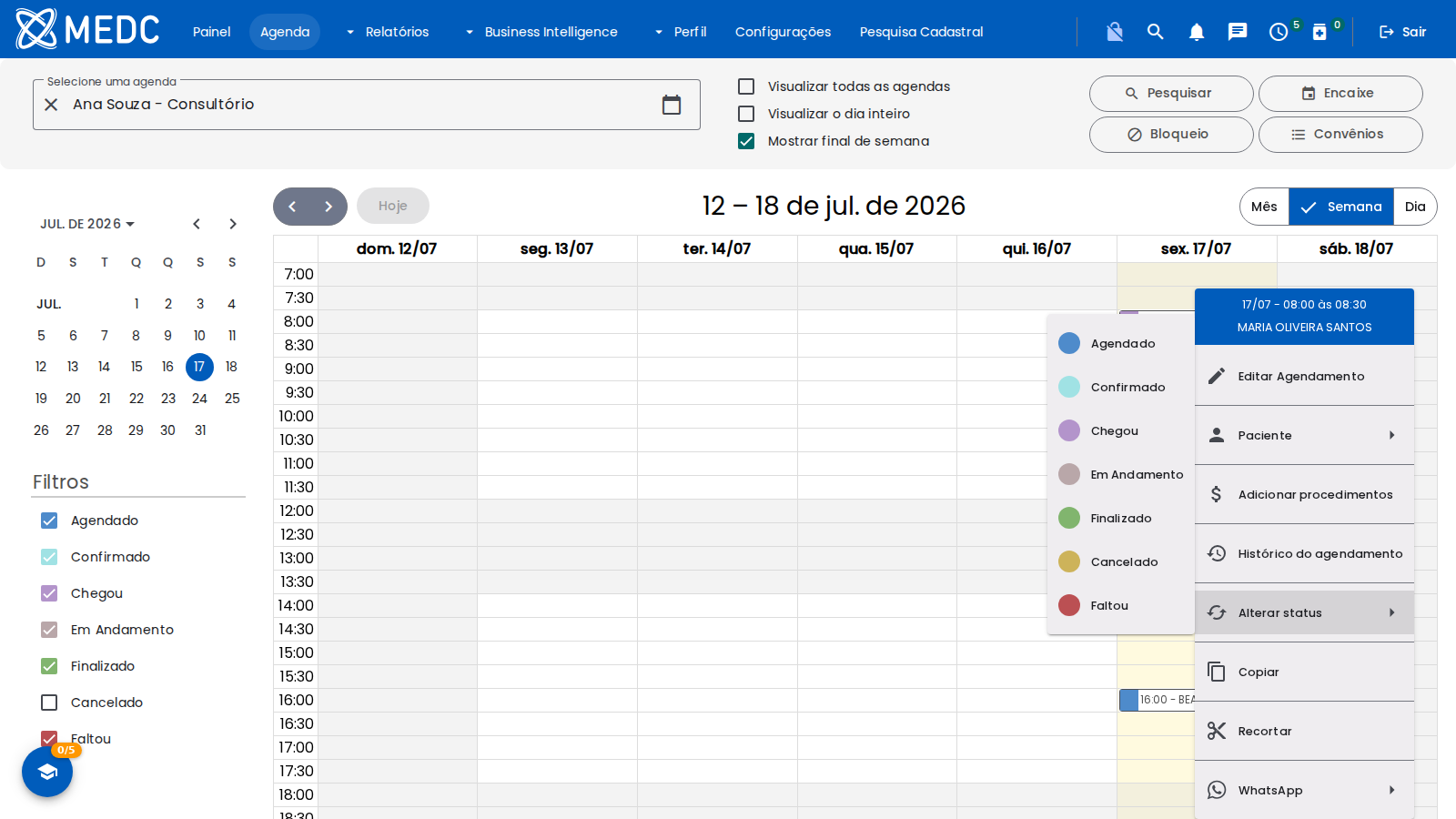Select the Semana view tab
Viewport: 1456px width, 819px height.
[1341, 207]
